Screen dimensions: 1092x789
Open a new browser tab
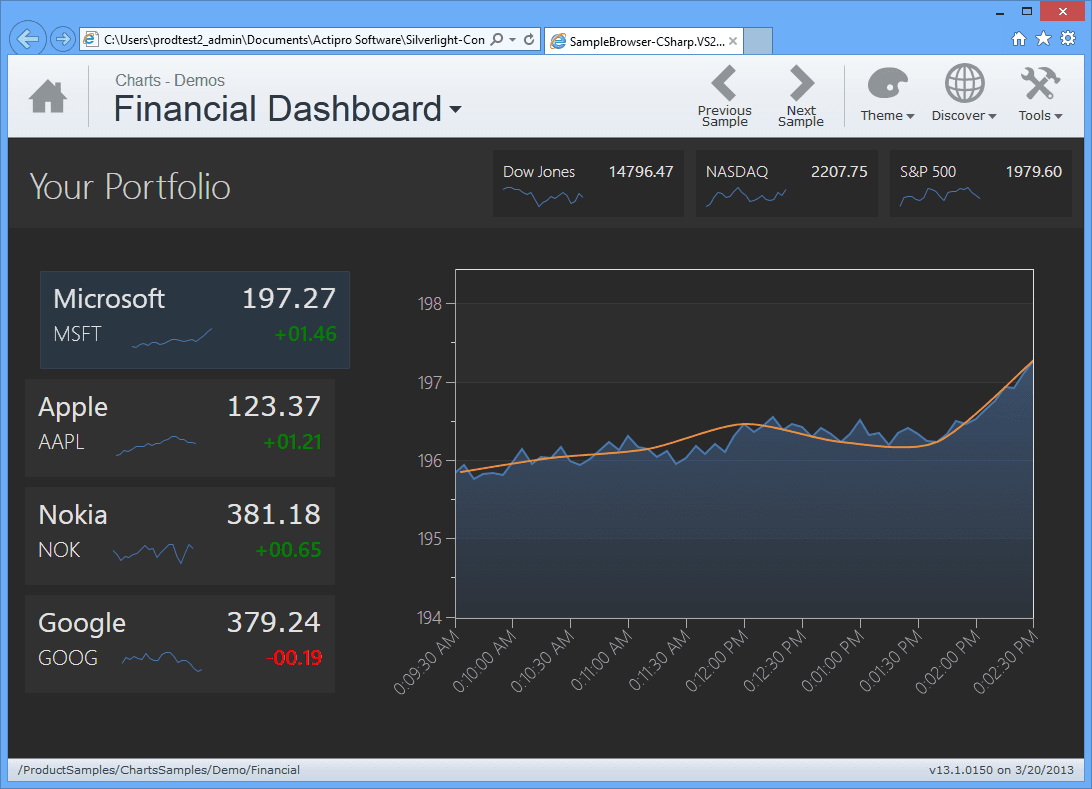click(758, 41)
